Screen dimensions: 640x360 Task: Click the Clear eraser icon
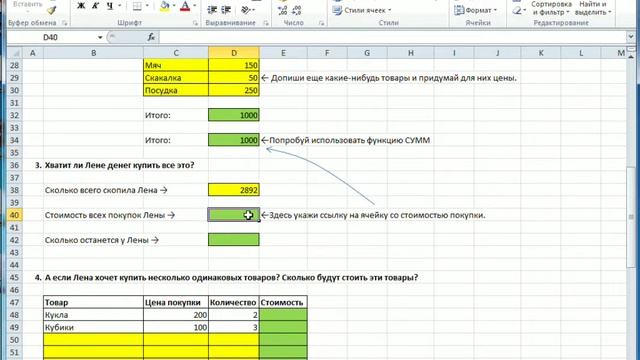pyautogui.click(x=517, y=10)
